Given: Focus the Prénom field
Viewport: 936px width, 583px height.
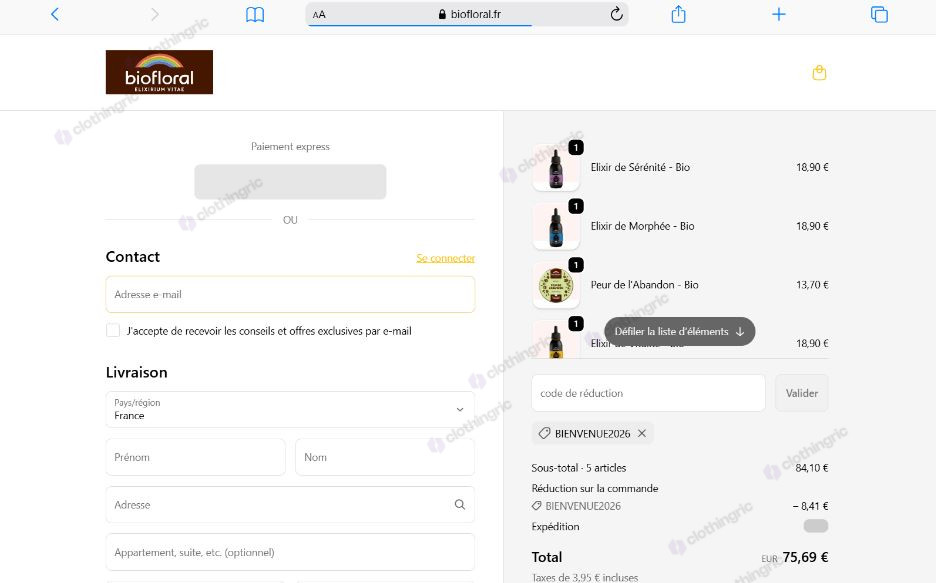Looking at the screenshot, I should [x=195, y=457].
